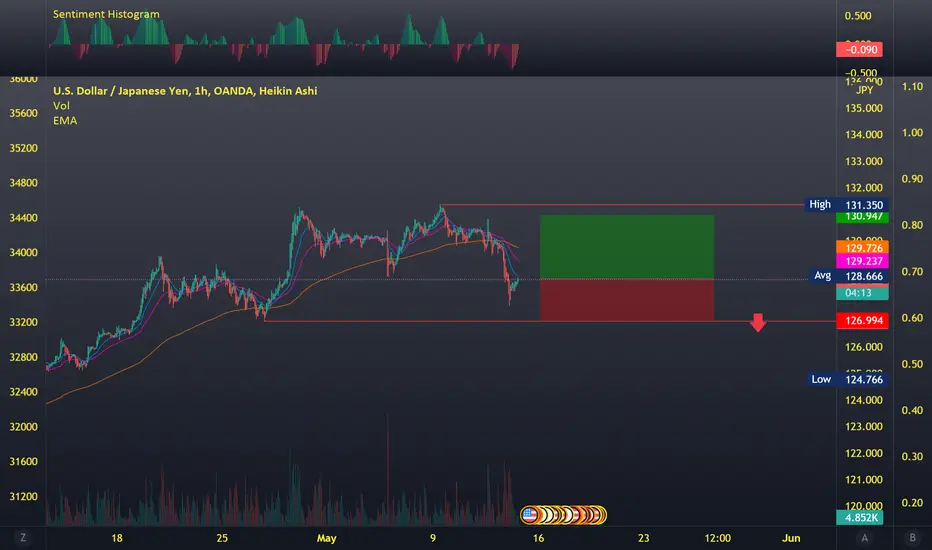Click the 25 date label on the time axis
932x550 pixels.
tap(222, 538)
